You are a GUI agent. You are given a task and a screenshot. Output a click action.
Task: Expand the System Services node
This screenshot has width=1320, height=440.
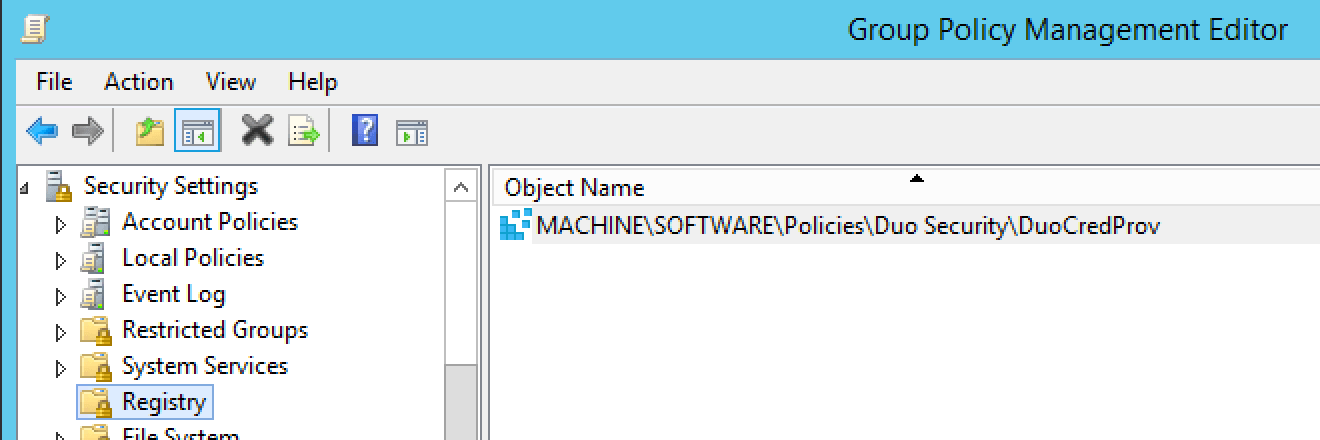pos(61,369)
